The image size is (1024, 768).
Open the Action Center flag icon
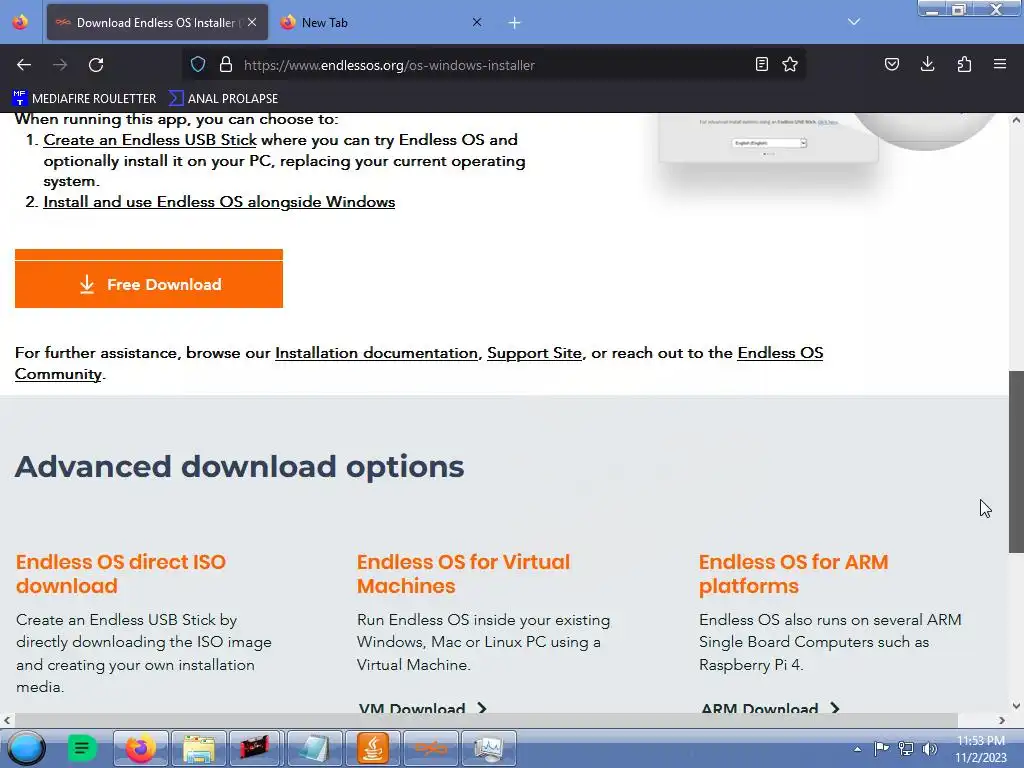(881, 748)
